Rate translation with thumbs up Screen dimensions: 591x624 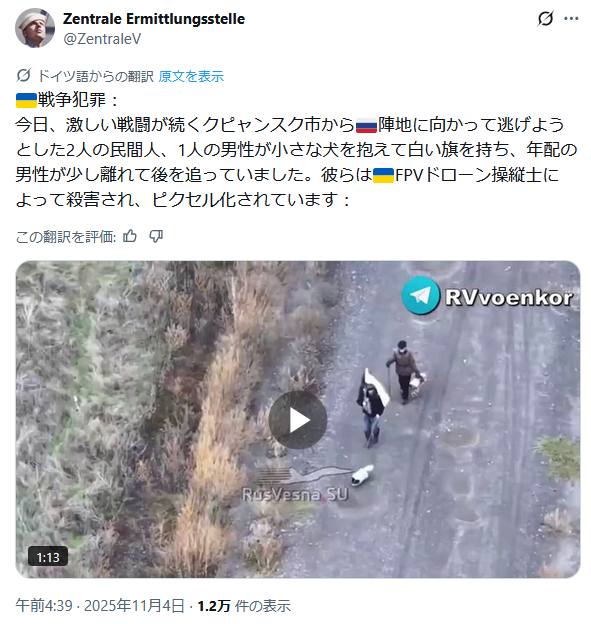tap(130, 236)
